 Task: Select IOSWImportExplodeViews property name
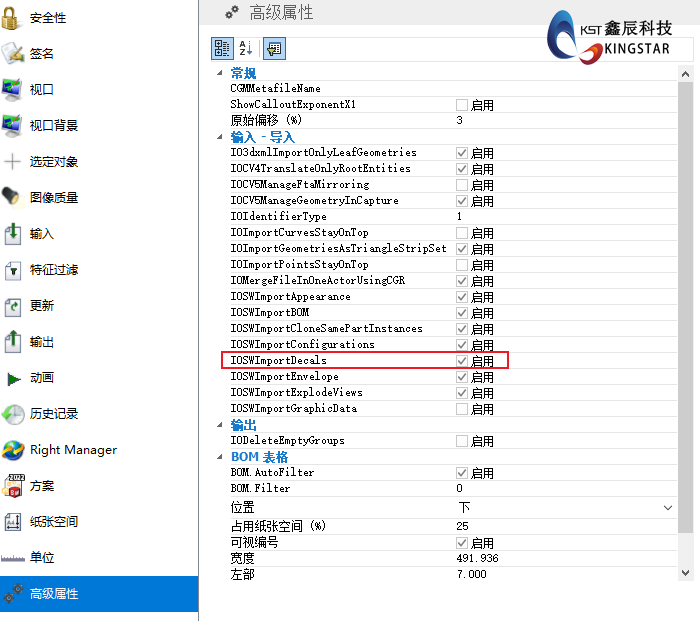point(296,393)
